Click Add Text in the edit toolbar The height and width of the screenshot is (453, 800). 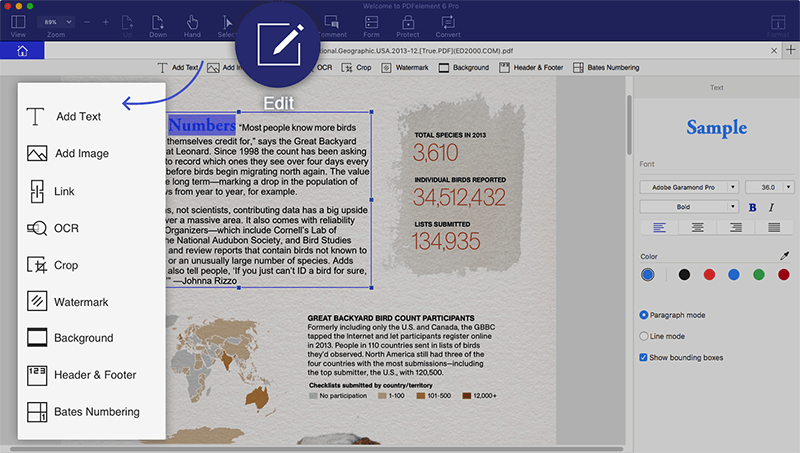[x=178, y=67]
